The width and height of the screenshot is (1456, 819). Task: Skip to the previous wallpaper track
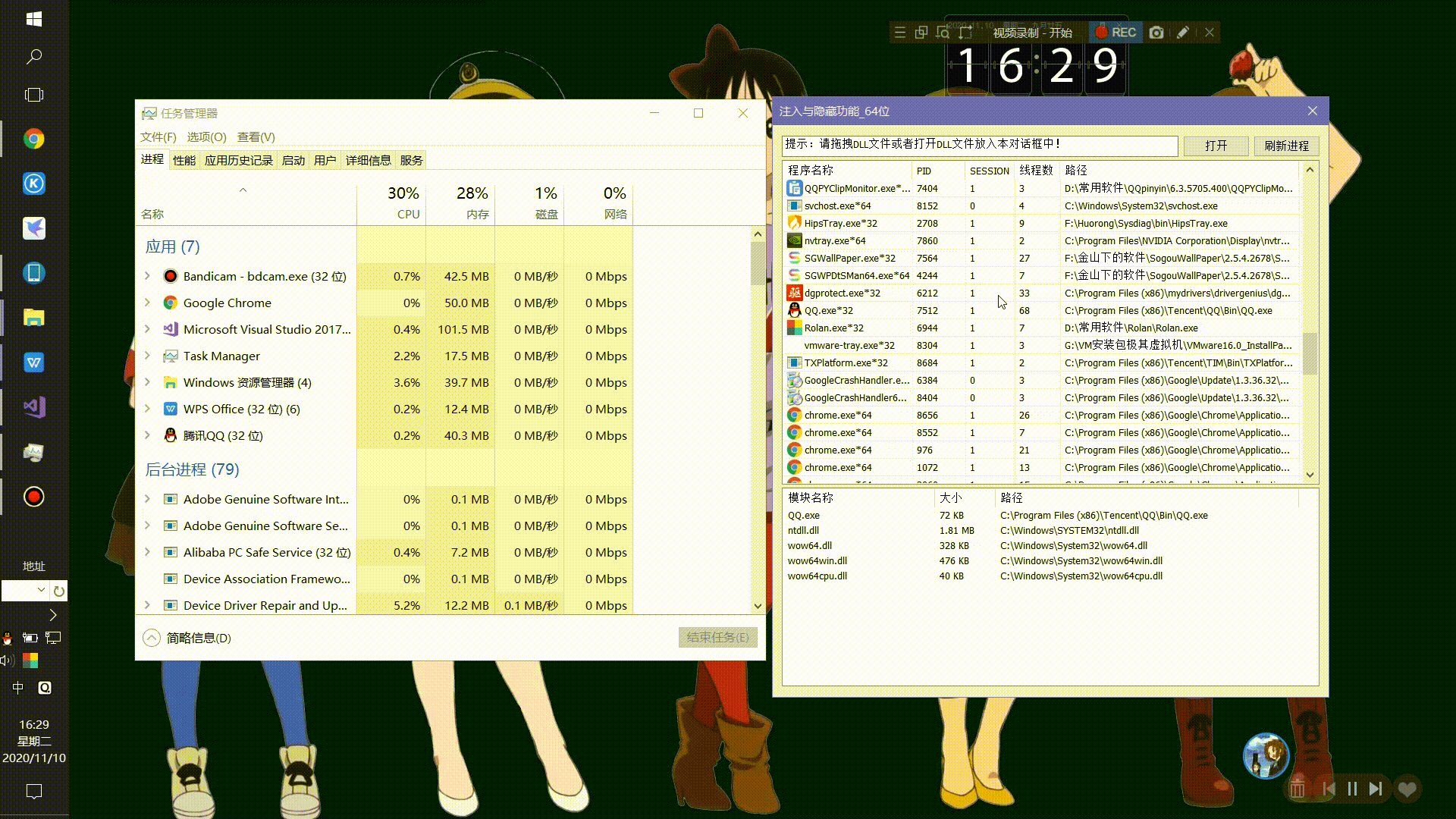coord(1329,789)
